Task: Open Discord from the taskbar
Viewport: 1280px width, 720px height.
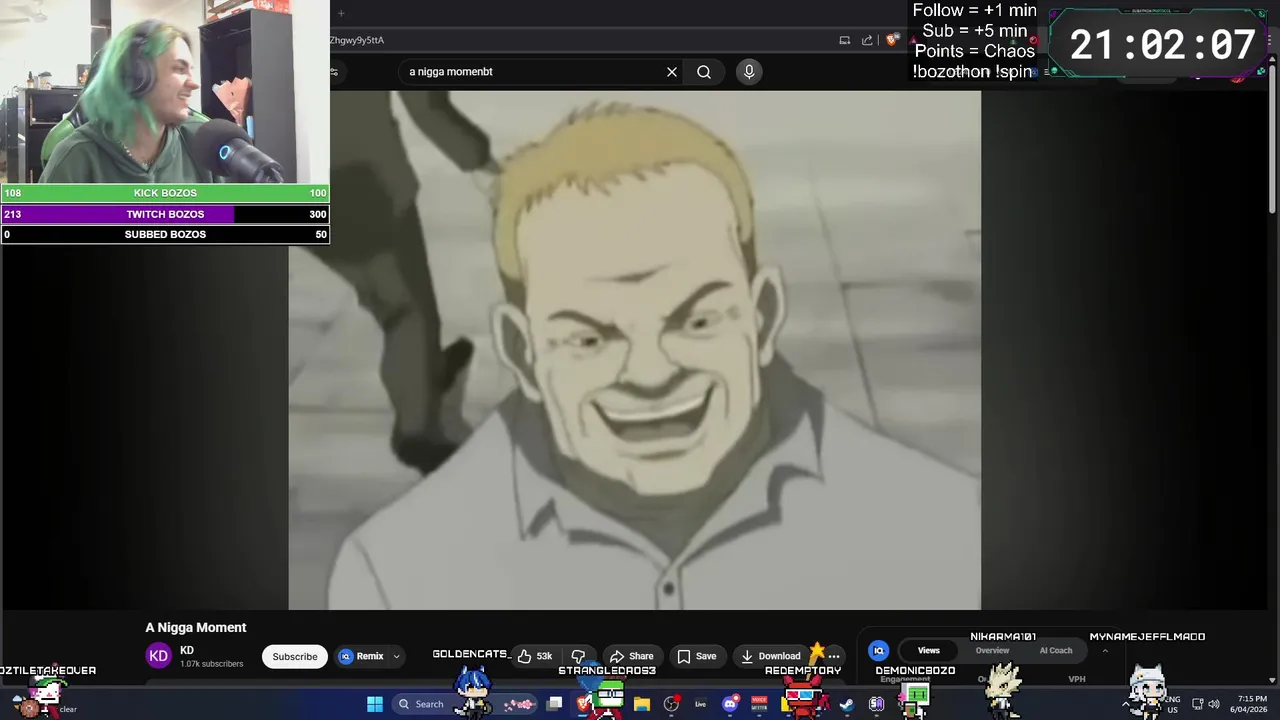Action: (730, 704)
